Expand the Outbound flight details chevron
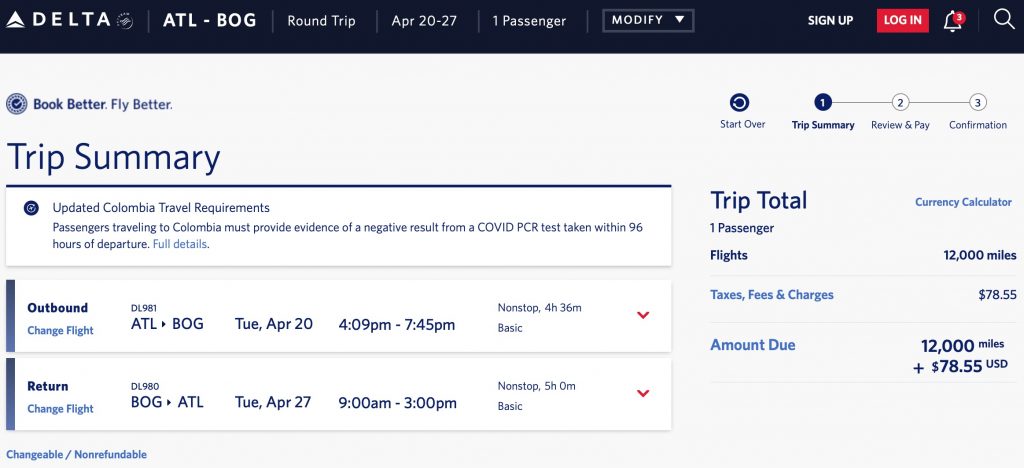 point(643,315)
